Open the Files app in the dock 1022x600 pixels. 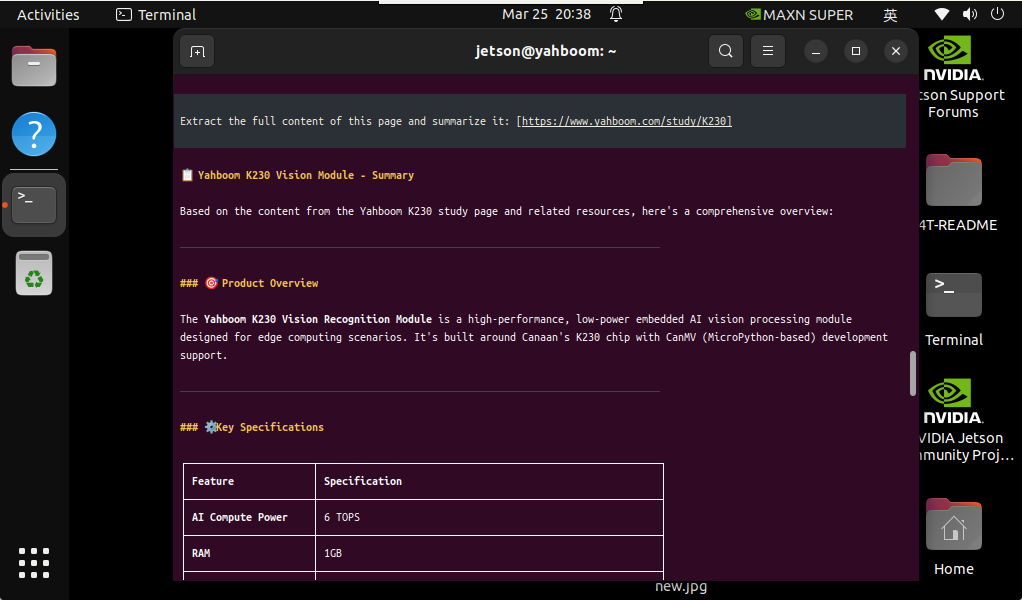point(34,66)
